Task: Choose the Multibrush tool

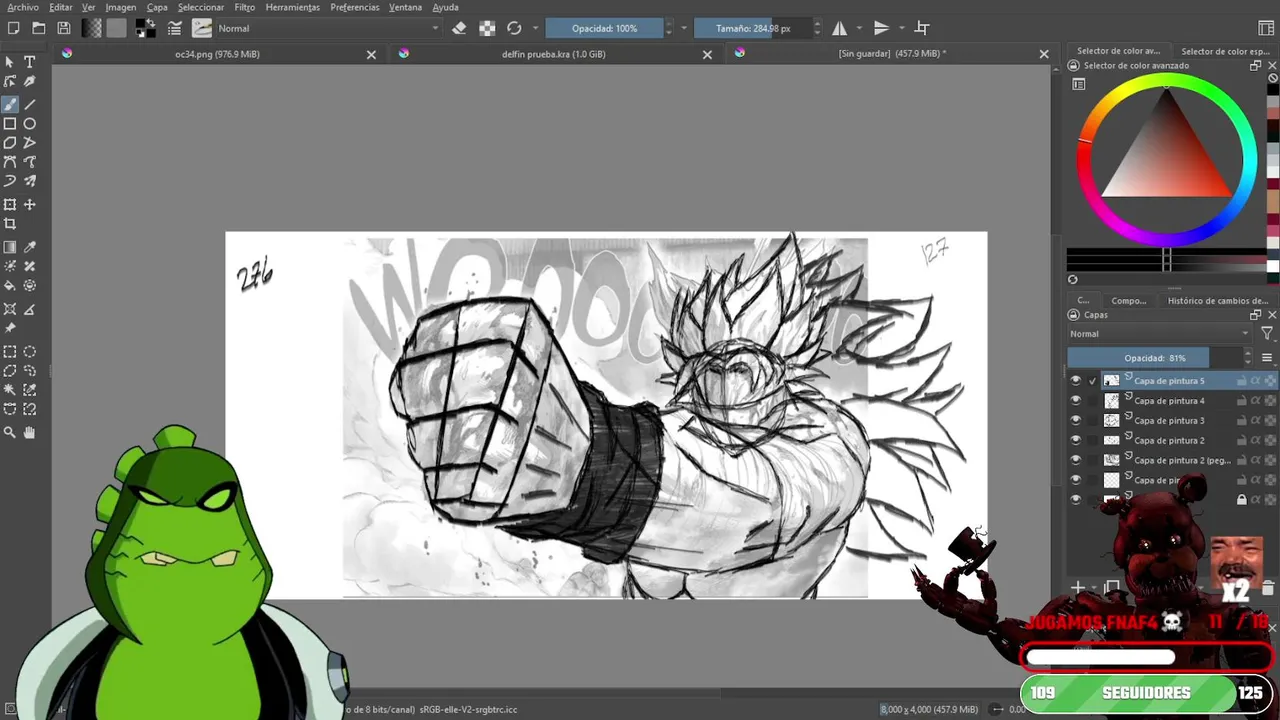Action: [x=29, y=181]
